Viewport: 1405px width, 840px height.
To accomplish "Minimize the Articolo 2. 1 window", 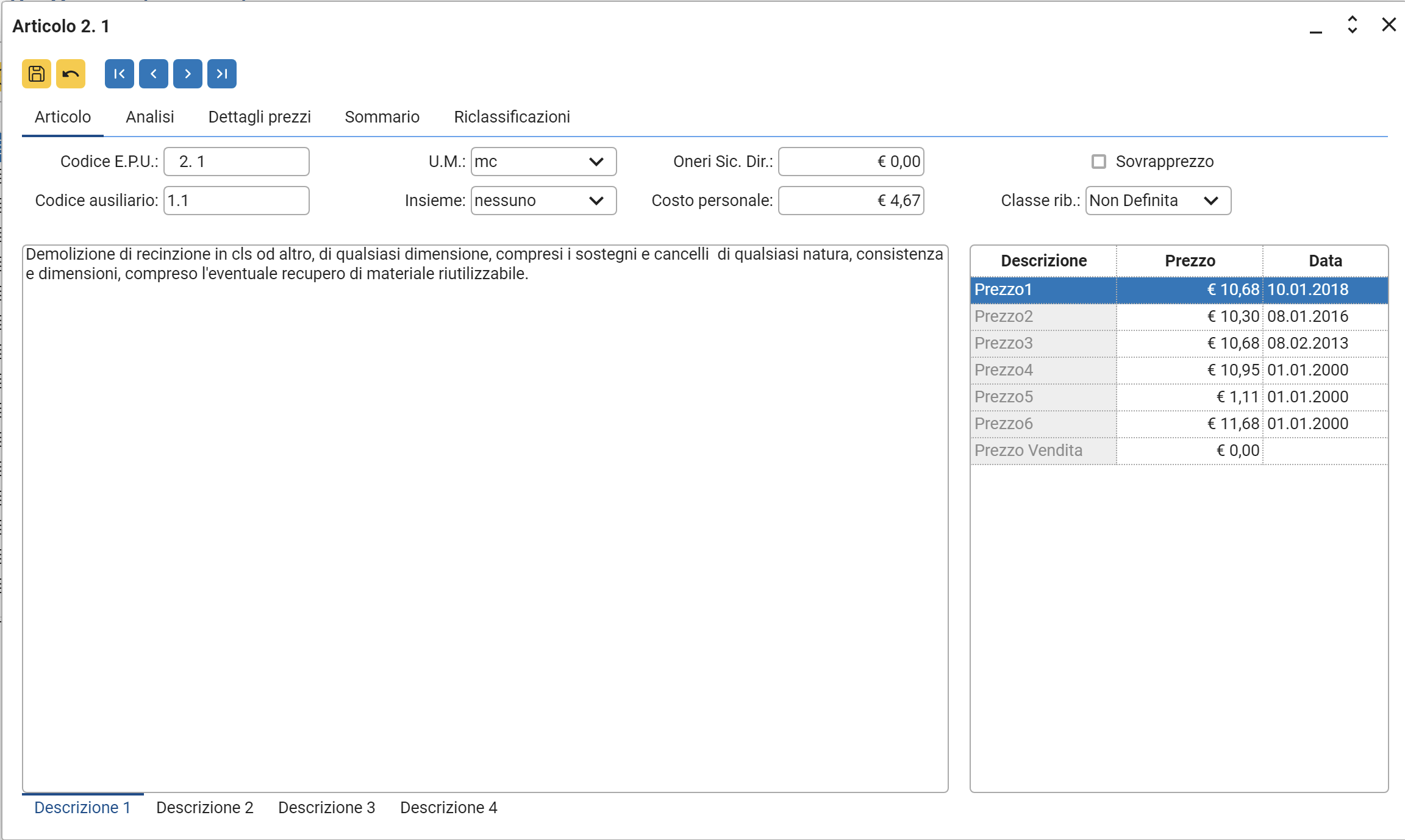I will click(1316, 26).
